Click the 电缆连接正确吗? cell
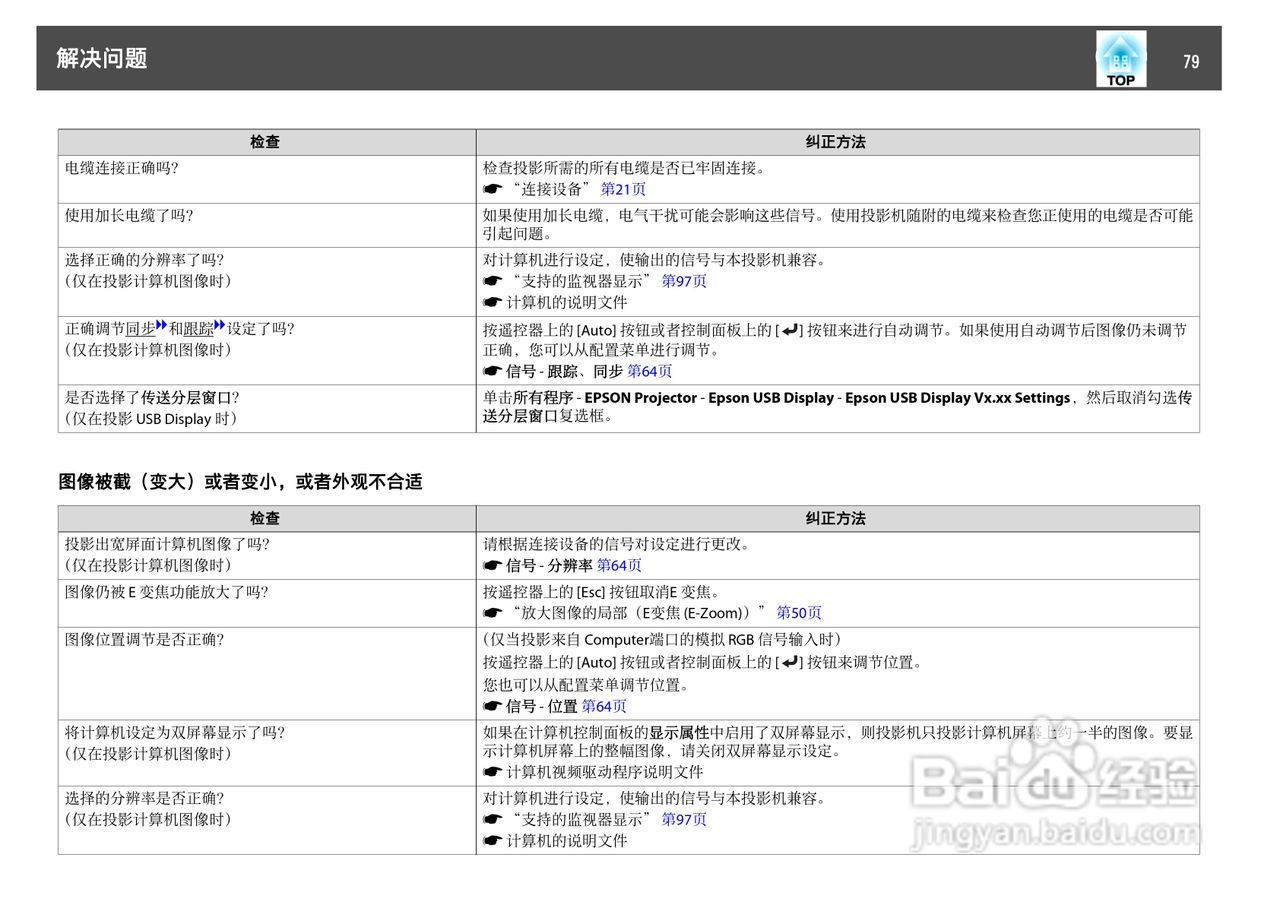 click(266, 179)
